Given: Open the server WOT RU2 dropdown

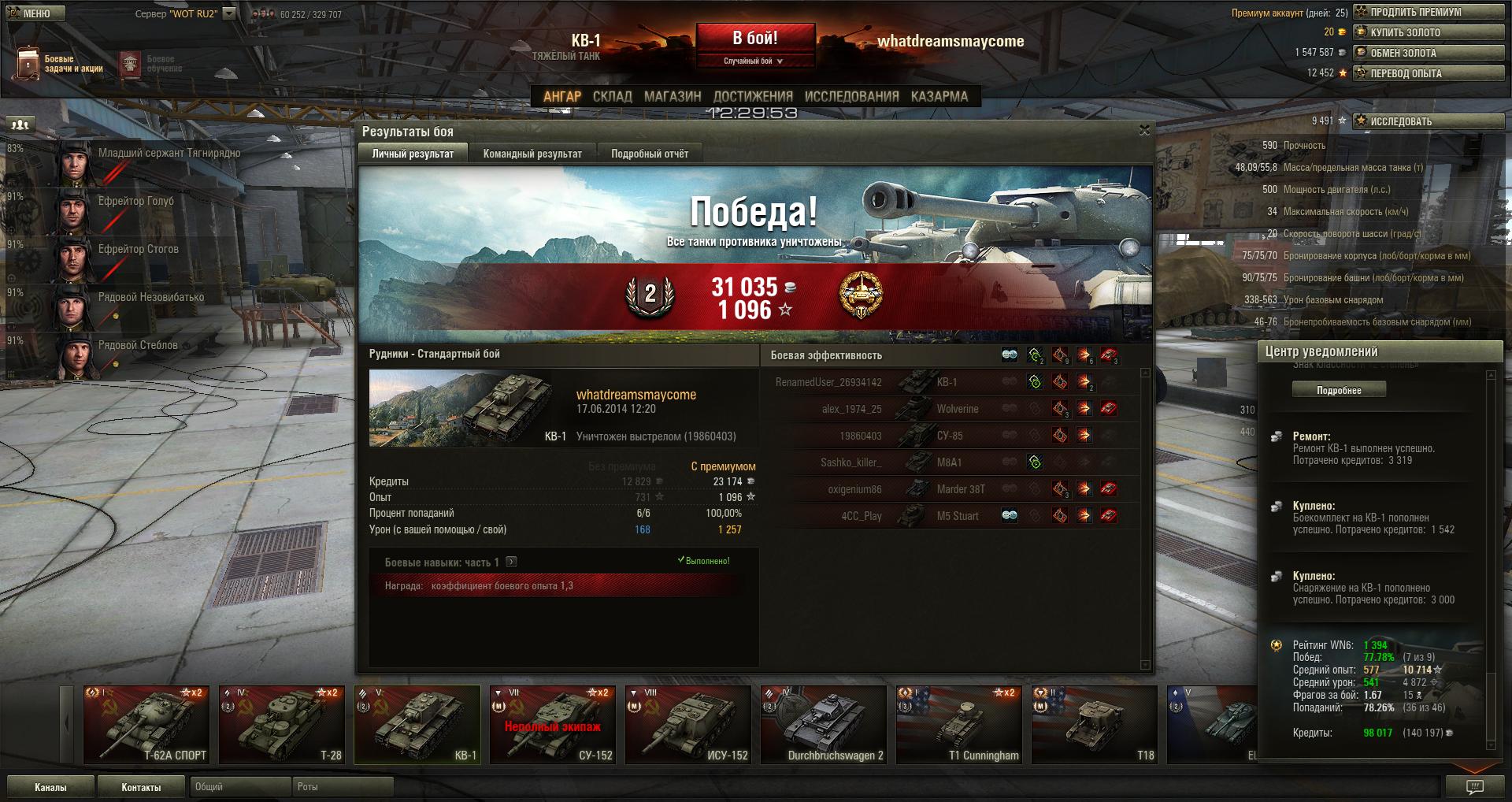Looking at the screenshot, I should point(228,13).
